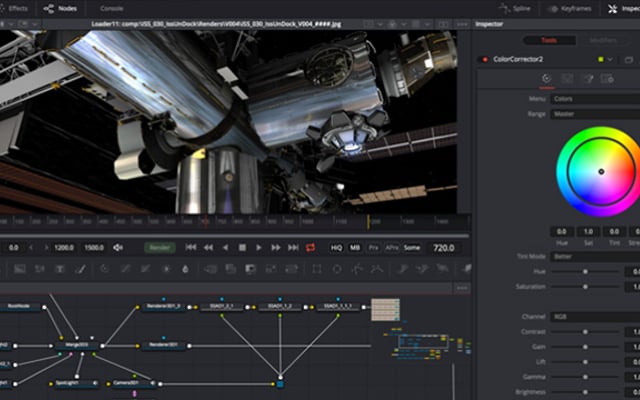This screenshot has width=640, height=400.
Task: Jump to the first frame
Action: click(x=191, y=247)
